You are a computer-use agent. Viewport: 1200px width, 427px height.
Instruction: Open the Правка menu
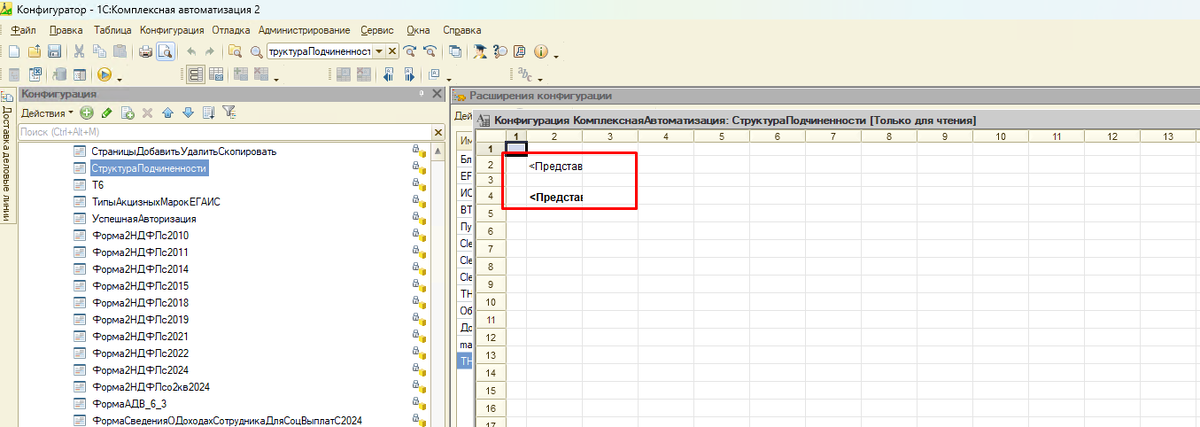(x=65, y=30)
